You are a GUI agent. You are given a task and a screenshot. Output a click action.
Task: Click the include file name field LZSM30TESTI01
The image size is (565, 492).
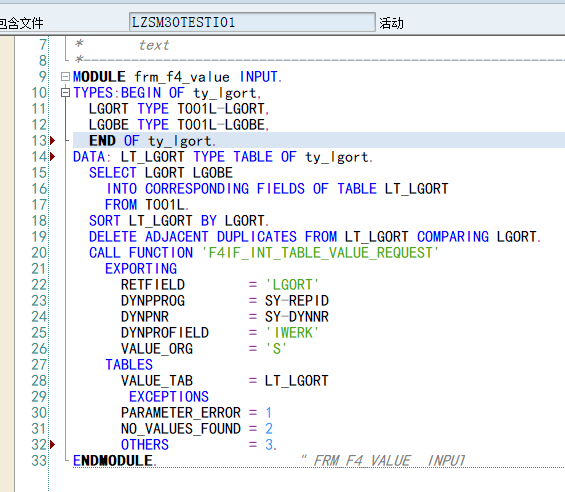click(x=252, y=22)
